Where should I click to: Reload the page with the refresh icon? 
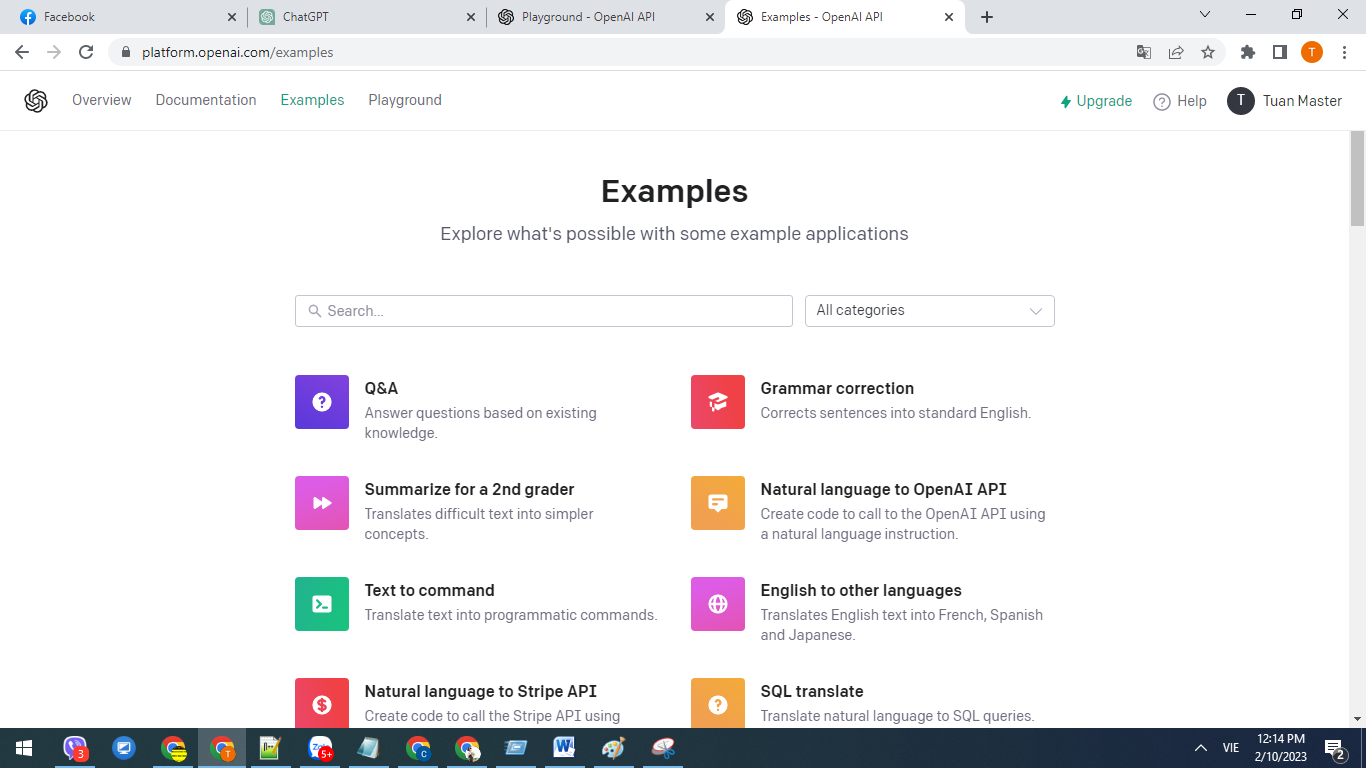[x=86, y=52]
